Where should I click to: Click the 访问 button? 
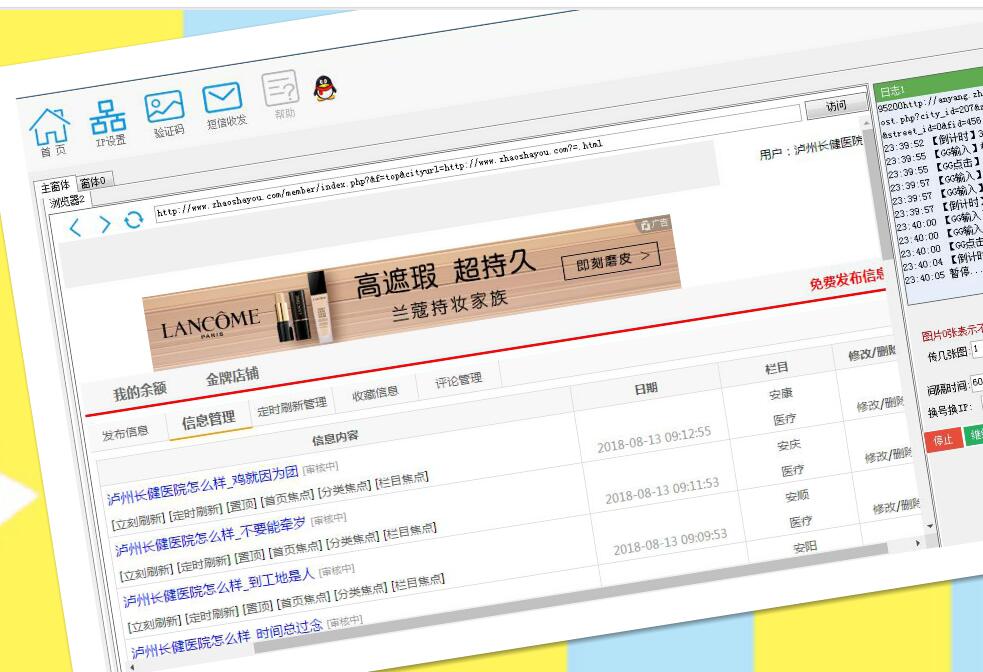(836, 105)
